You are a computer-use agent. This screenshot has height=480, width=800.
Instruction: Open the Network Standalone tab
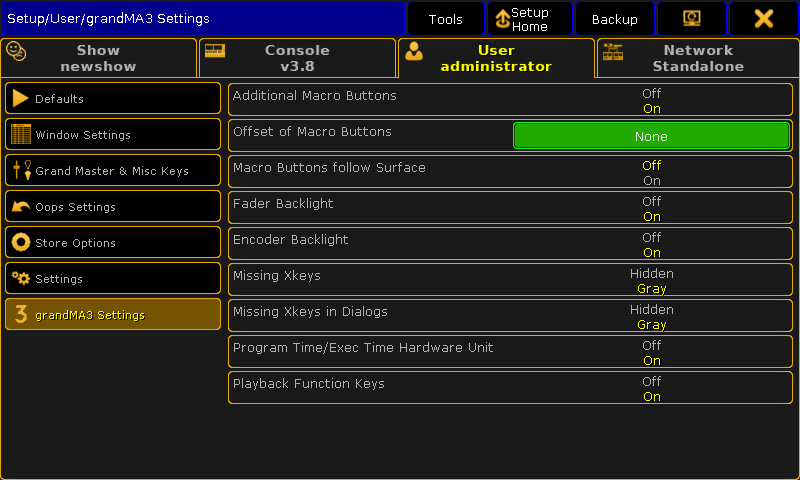tap(698, 58)
